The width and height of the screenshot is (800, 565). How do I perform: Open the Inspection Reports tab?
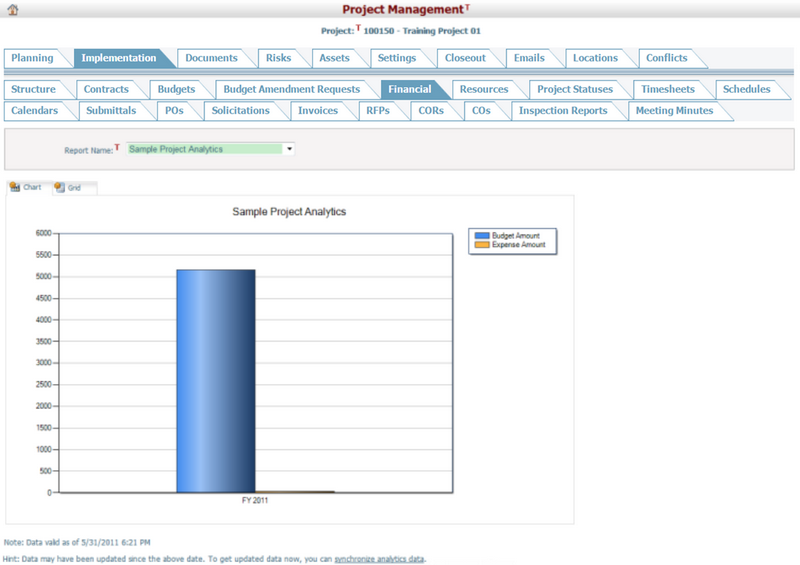coord(563,110)
